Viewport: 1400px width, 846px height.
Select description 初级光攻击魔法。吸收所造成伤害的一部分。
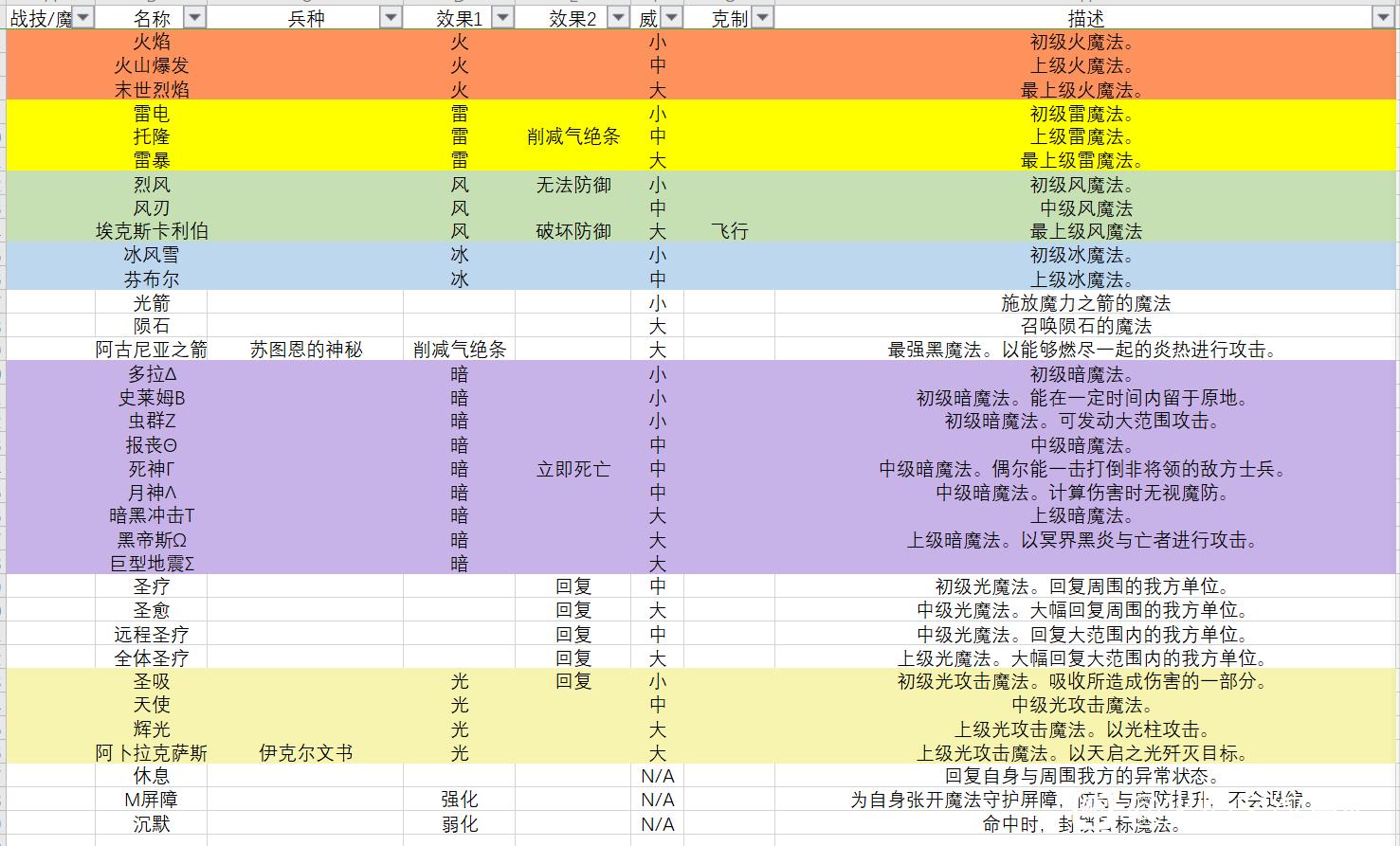pos(1085,681)
